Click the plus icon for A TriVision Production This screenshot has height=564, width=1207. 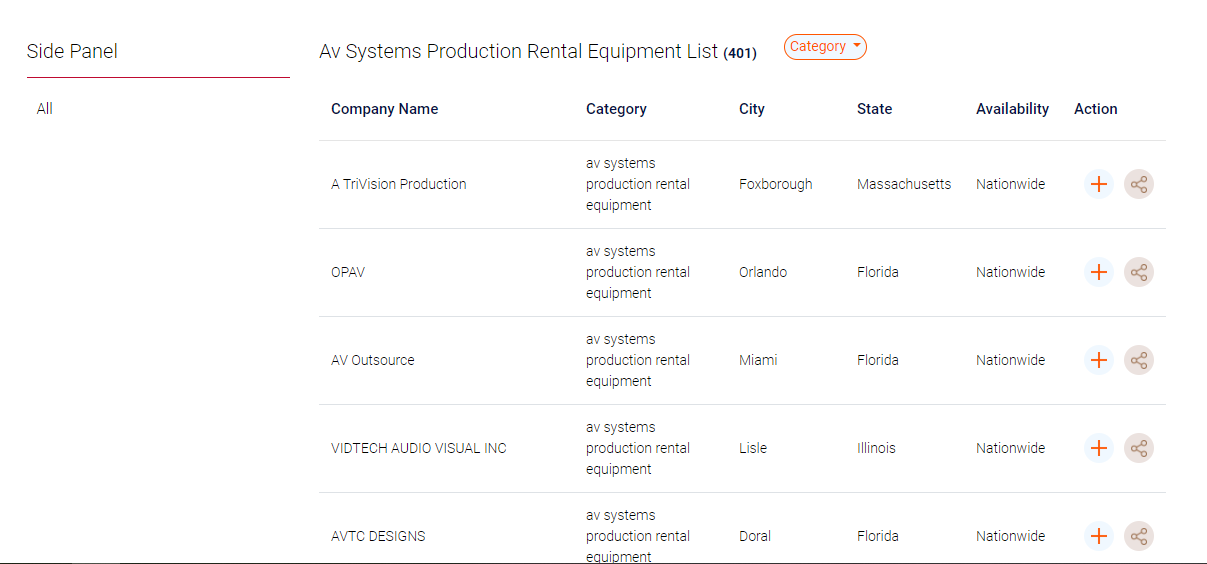click(x=1098, y=184)
